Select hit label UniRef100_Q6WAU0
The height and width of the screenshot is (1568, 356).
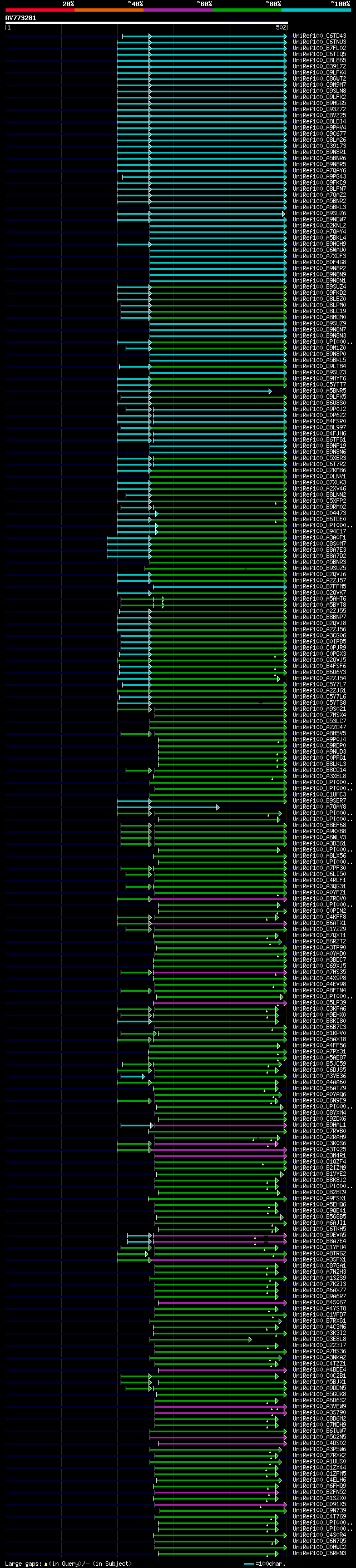pos(319,250)
